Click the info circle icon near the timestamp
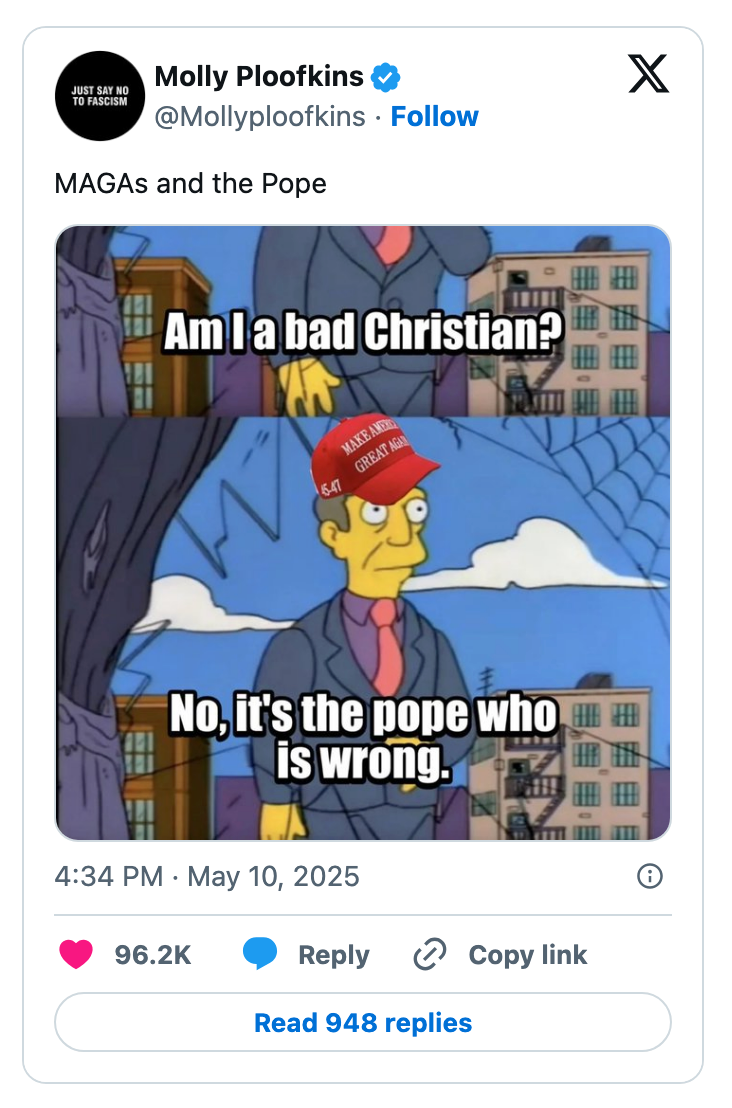The height and width of the screenshot is (1108, 732). (x=649, y=876)
